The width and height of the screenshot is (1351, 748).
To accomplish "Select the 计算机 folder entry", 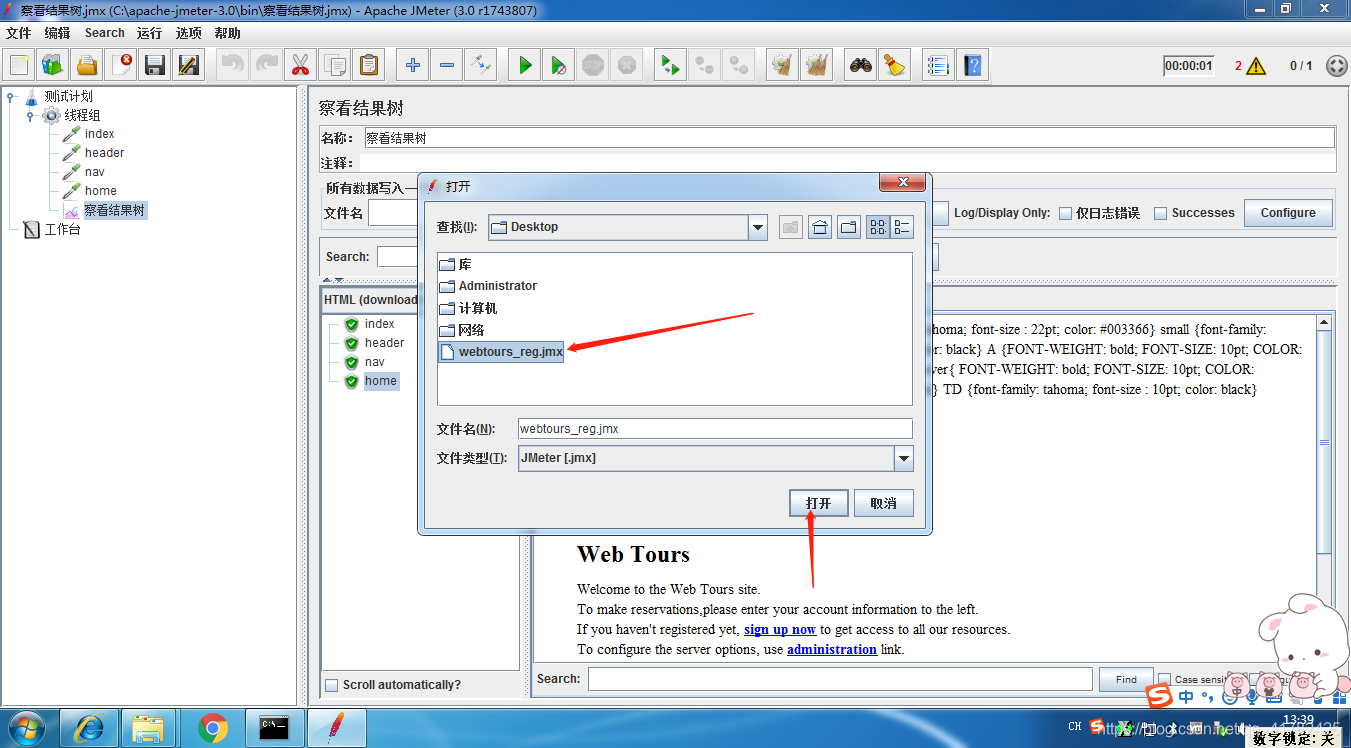I will coord(468,308).
